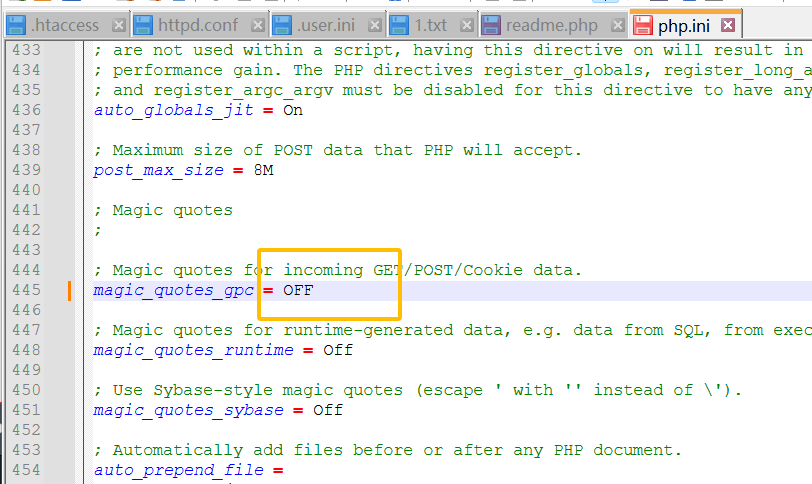This screenshot has width=812, height=484.
Task: Click the Off value of magic_quotes_runtime
Action: pyautogui.click(x=338, y=350)
